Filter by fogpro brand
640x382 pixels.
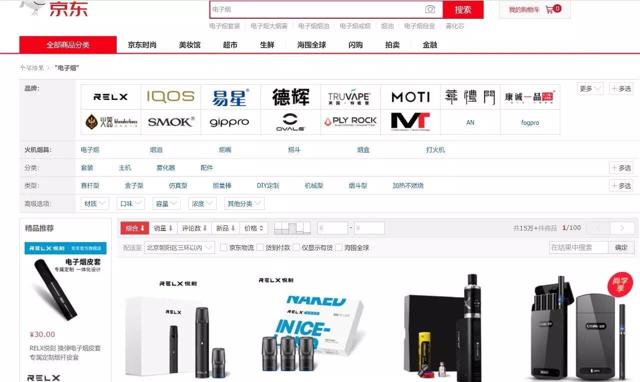pos(530,122)
